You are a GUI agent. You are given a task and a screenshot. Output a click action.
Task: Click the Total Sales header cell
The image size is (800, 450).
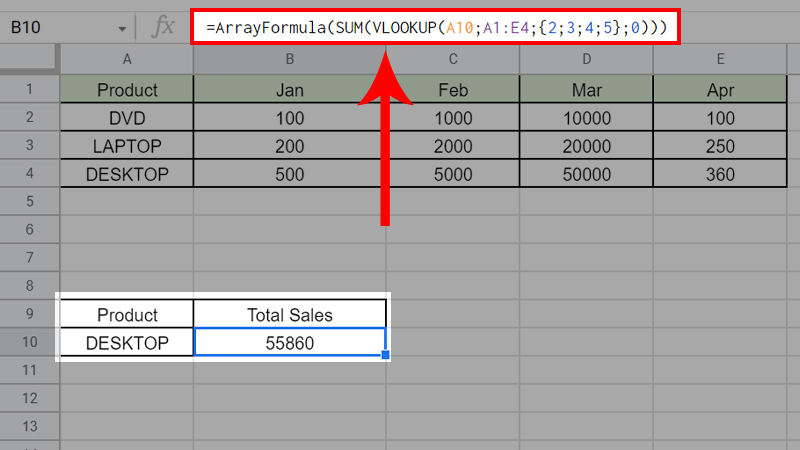click(289, 315)
